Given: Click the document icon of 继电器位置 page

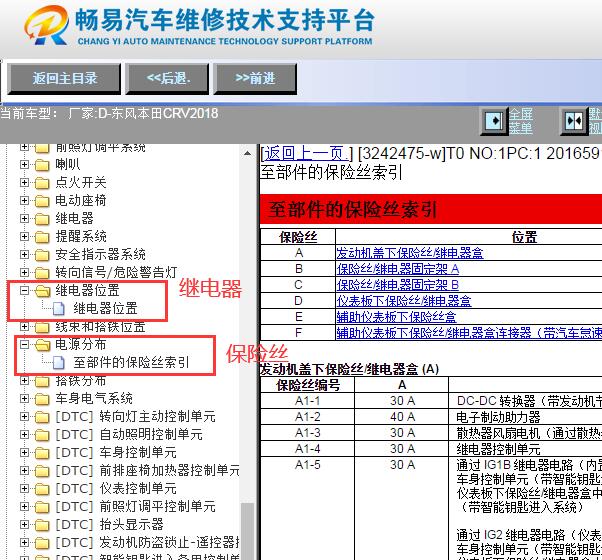Looking at the screenshot, I should pyautogui.click(x=58, y=309).
